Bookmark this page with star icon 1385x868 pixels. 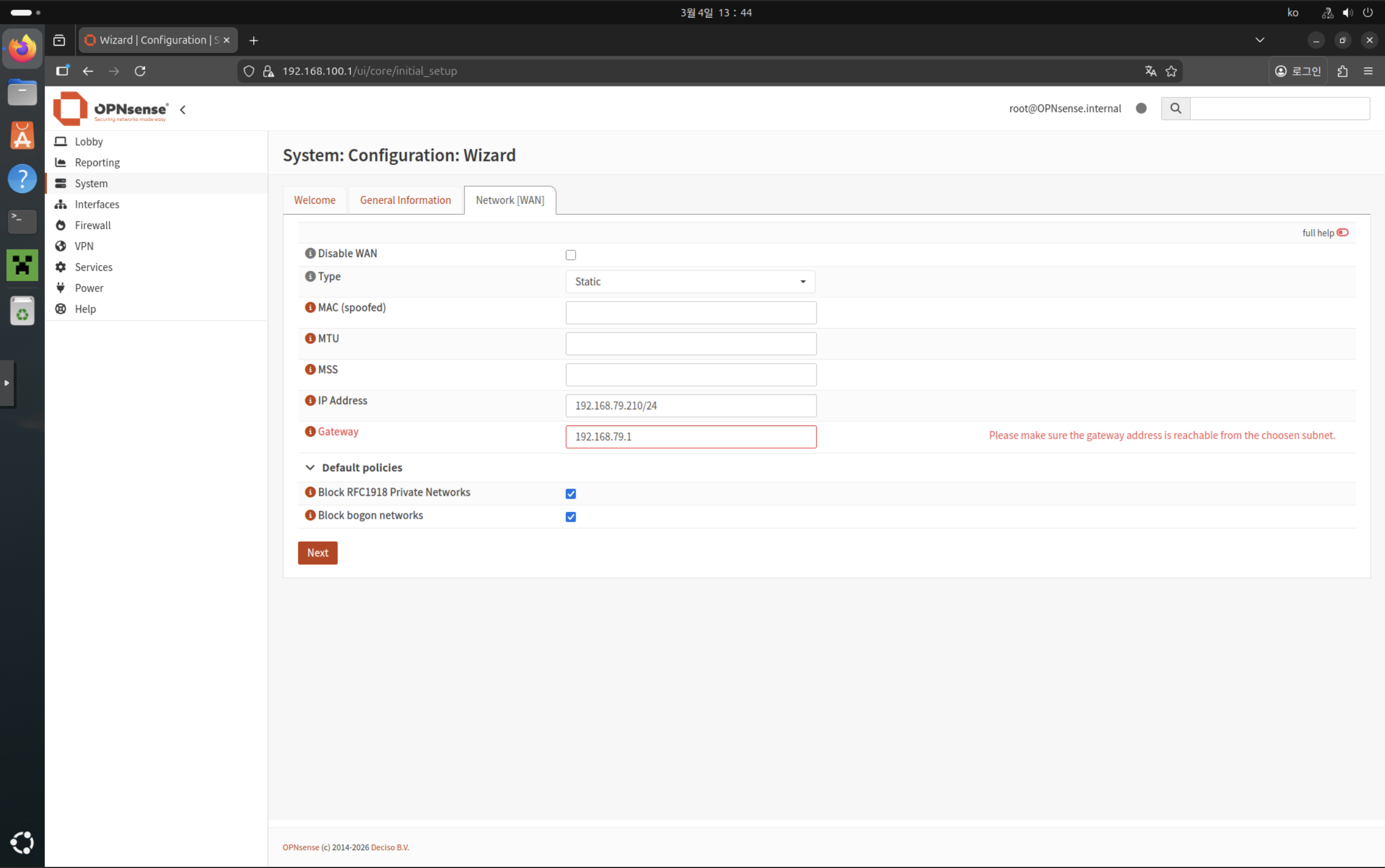(x=1171, y=71)
